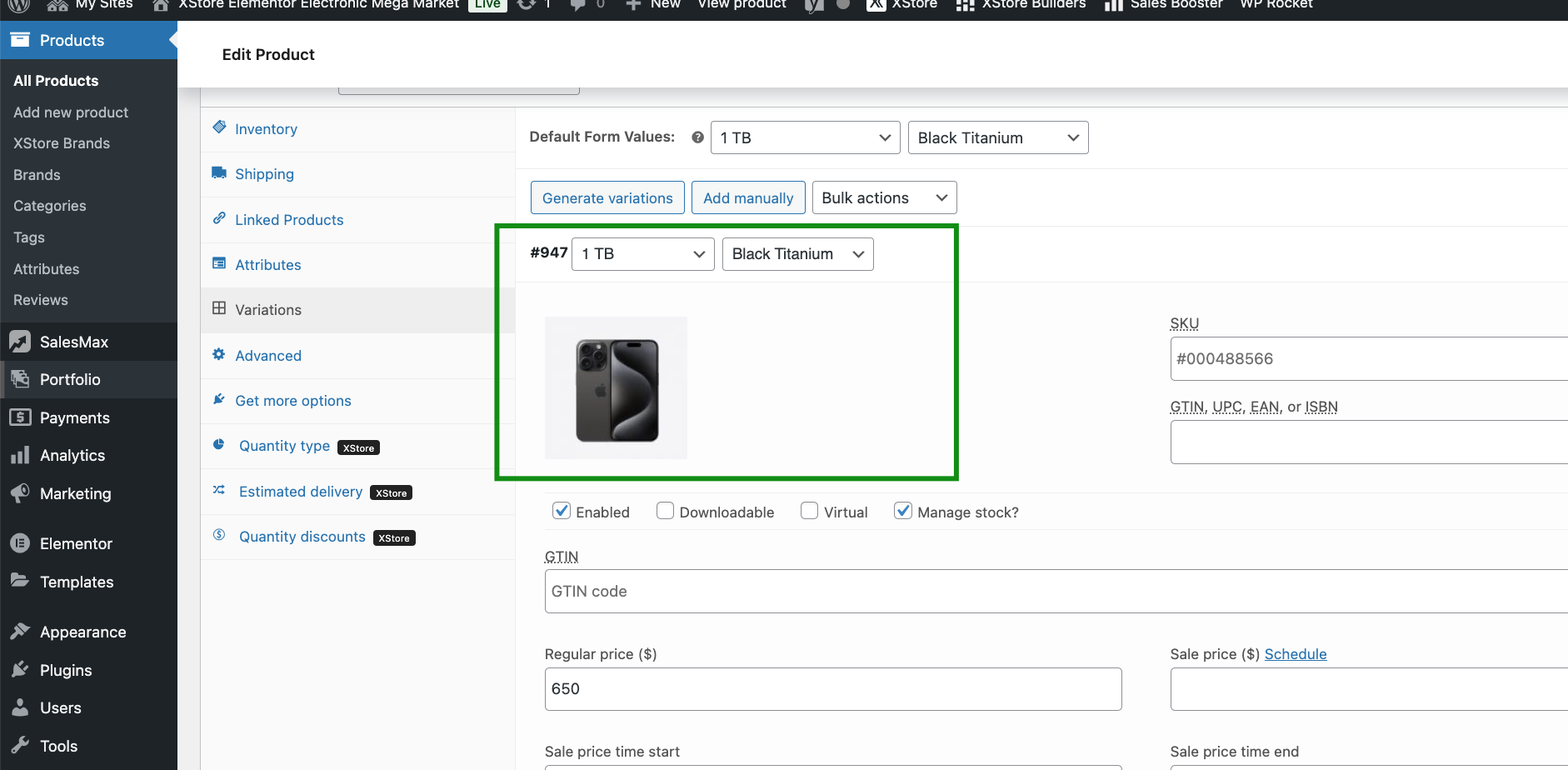Click the Regular price field showing 650
Screen dimensions: 1568x770
tap(833, 689)
